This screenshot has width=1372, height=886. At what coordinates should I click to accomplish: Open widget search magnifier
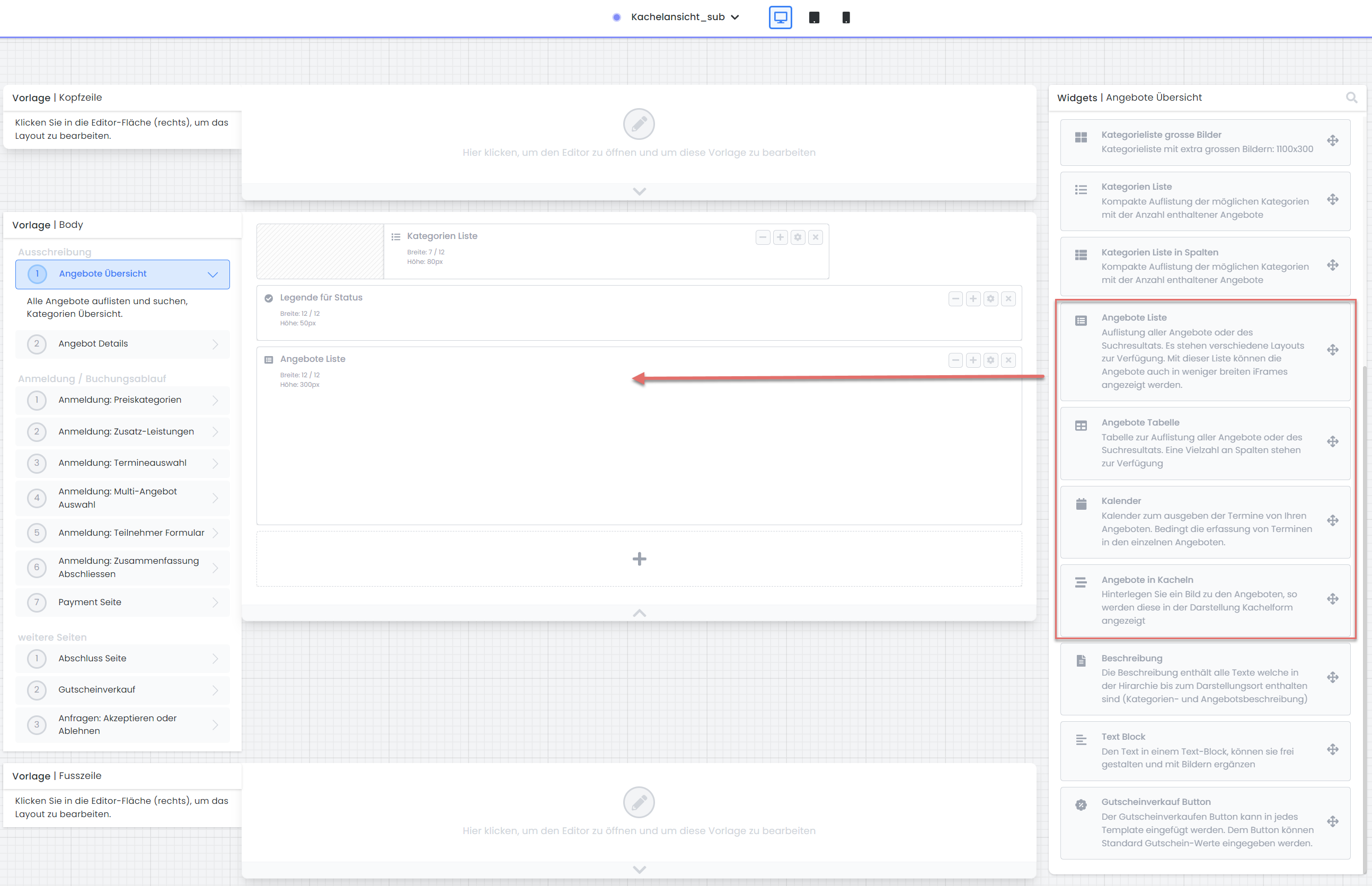[1351, 98]
